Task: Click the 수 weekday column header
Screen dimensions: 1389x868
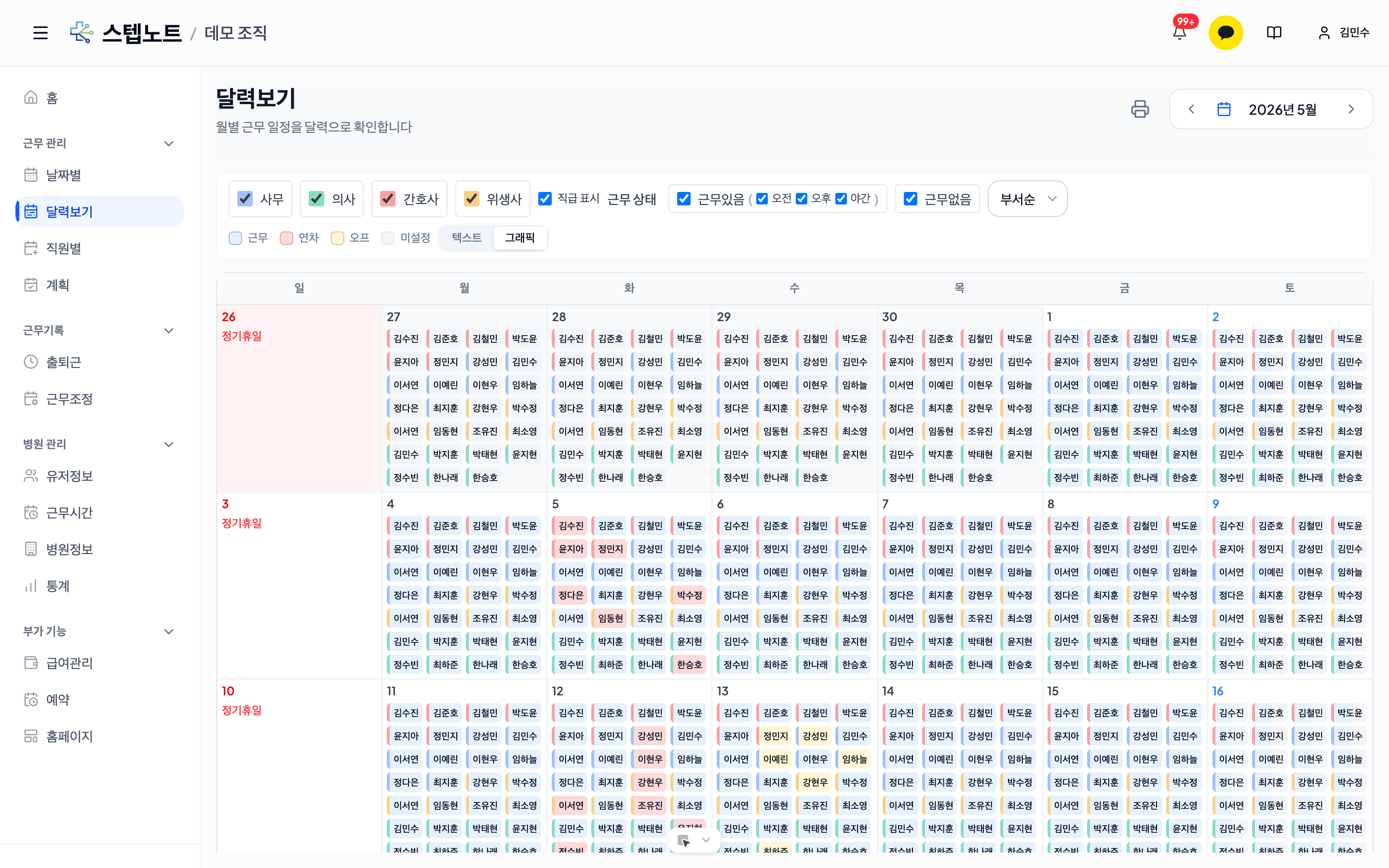Action: [x=794, y=287]
